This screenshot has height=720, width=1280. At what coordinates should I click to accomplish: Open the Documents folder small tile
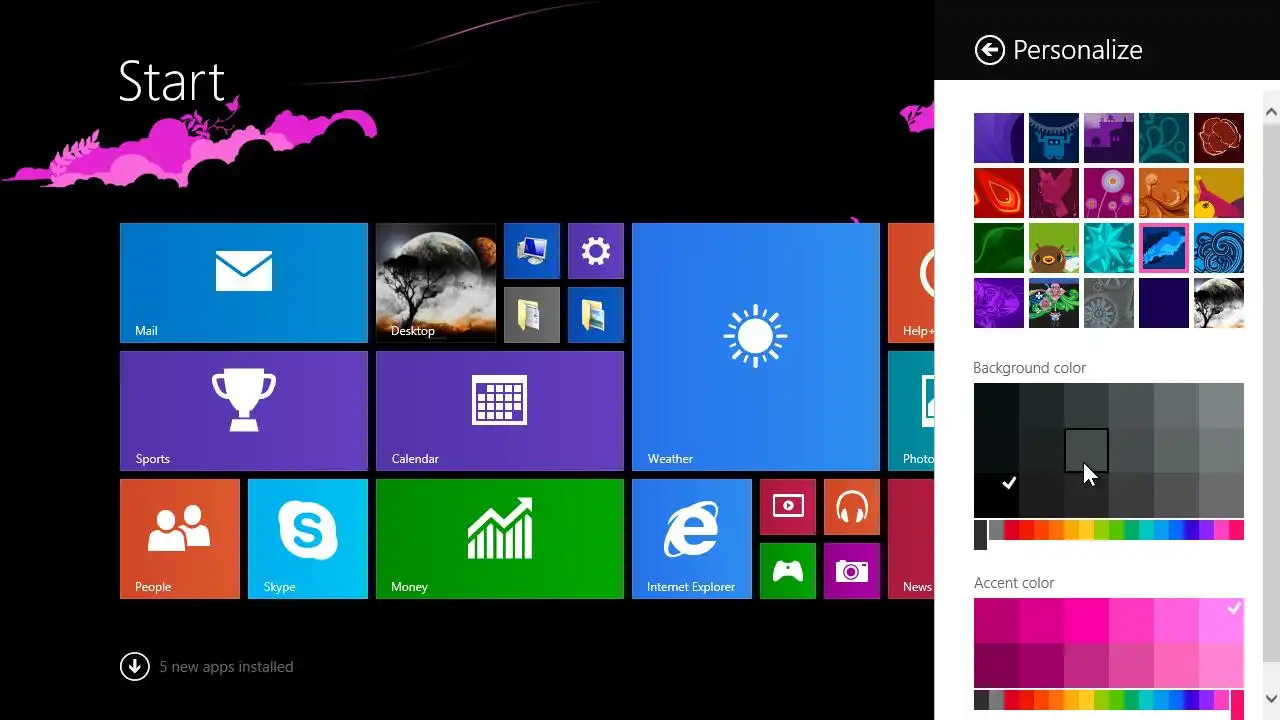click(x=532, y=315)
